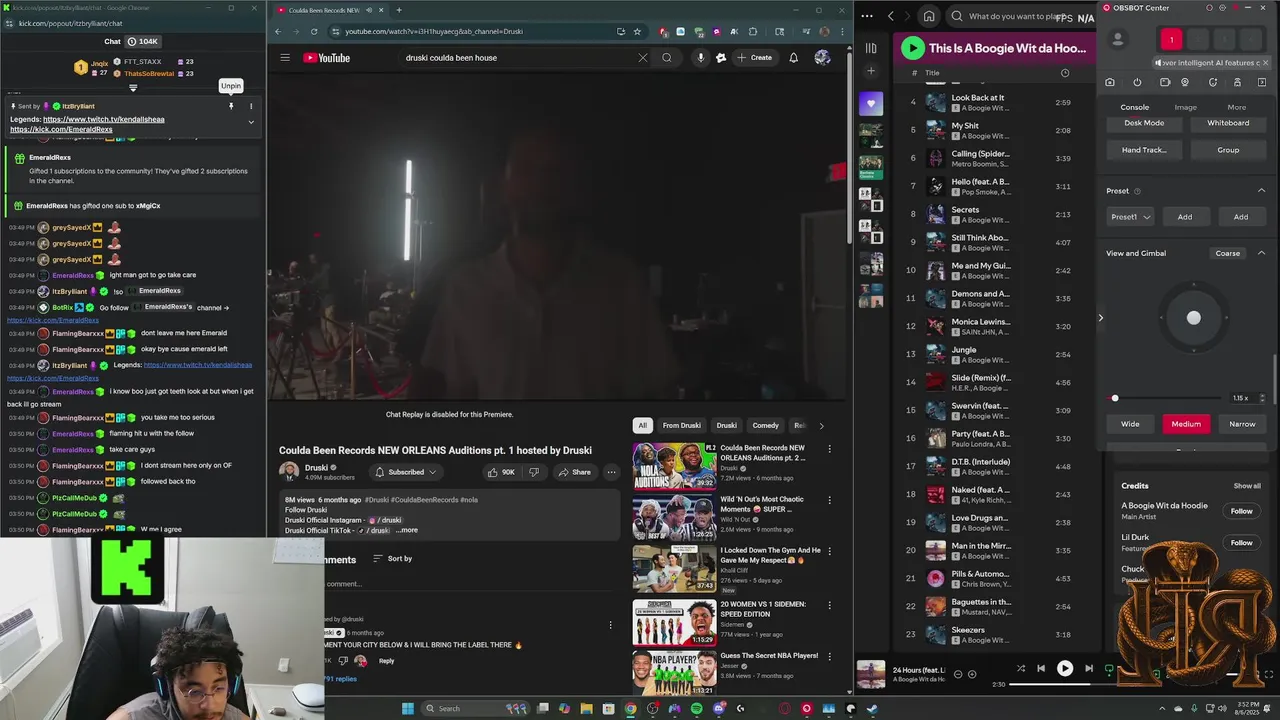The width and height of the screenshot is (1280, 720).
Task: Take a snapshot in OBSBOT Center
Action: point(1110,83)
